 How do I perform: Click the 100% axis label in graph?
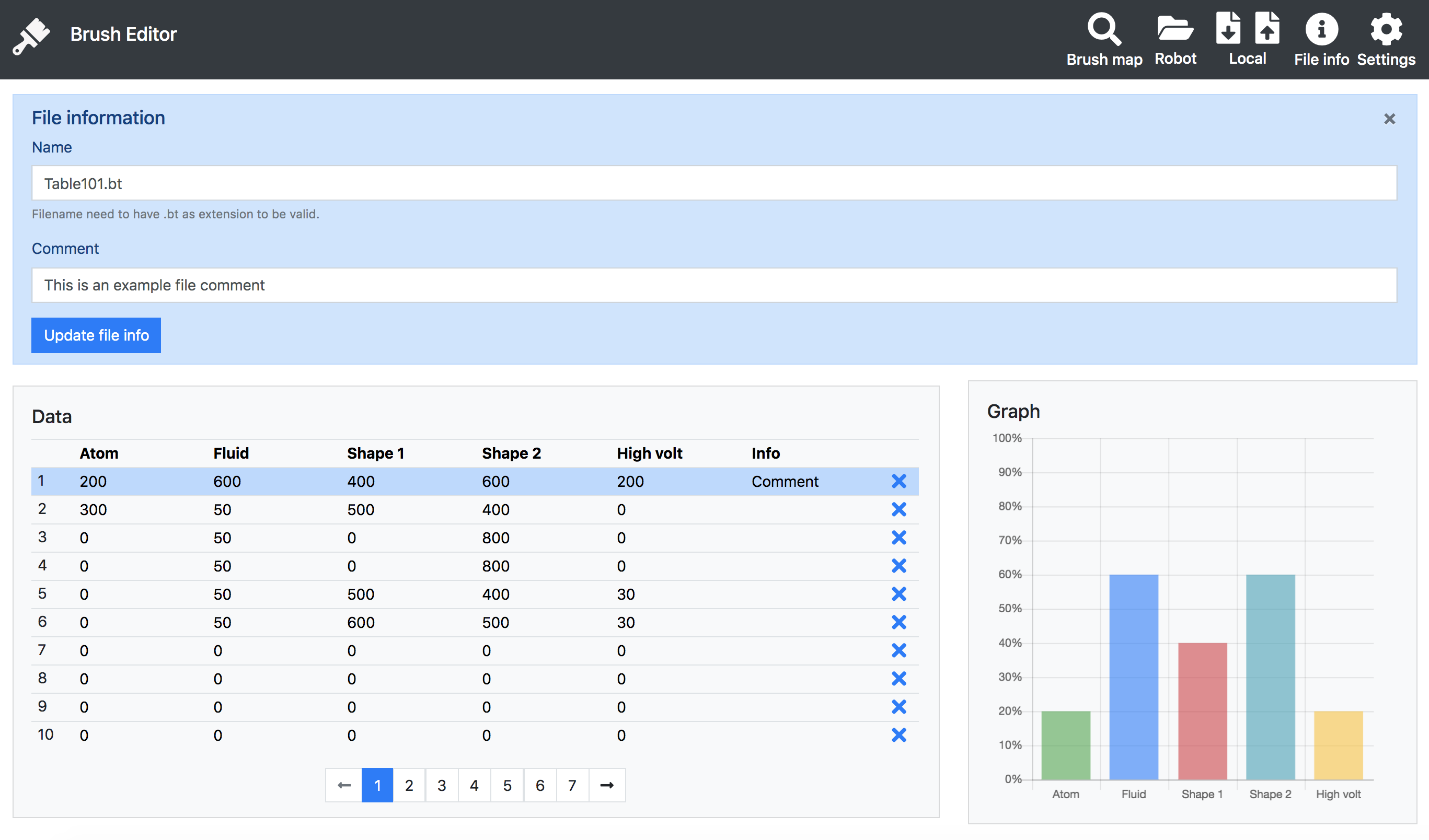click(x=1007, y=438)
